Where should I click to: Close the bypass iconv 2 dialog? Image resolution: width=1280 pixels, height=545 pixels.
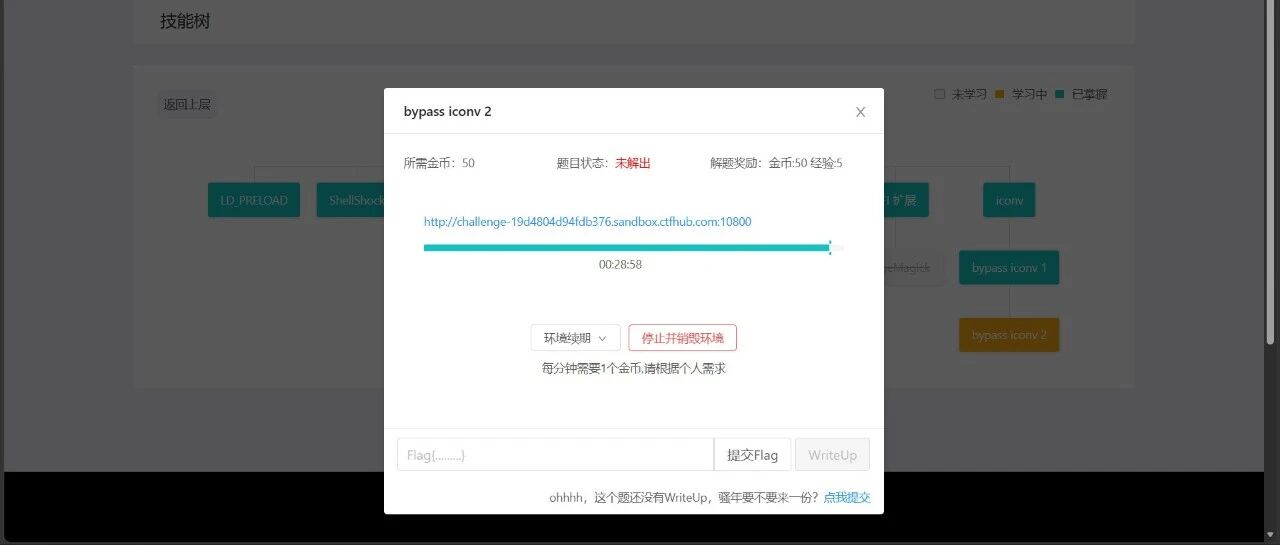tap(860, 112)
